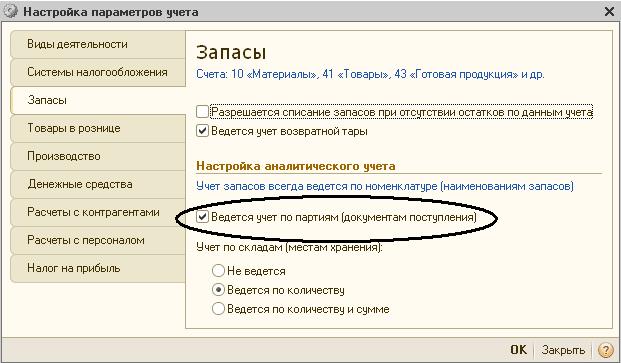This screenshot has height=363, width=621.
Task: Close the accounting settings dialog window
Action: (x=610, y=12)
